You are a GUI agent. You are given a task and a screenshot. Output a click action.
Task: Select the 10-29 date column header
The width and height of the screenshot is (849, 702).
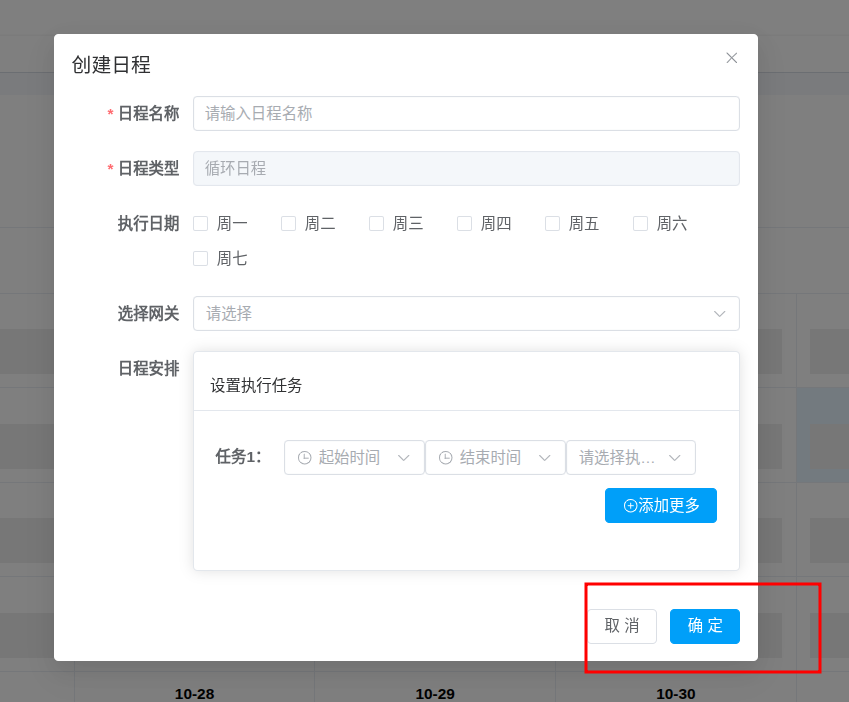[437, 693]
